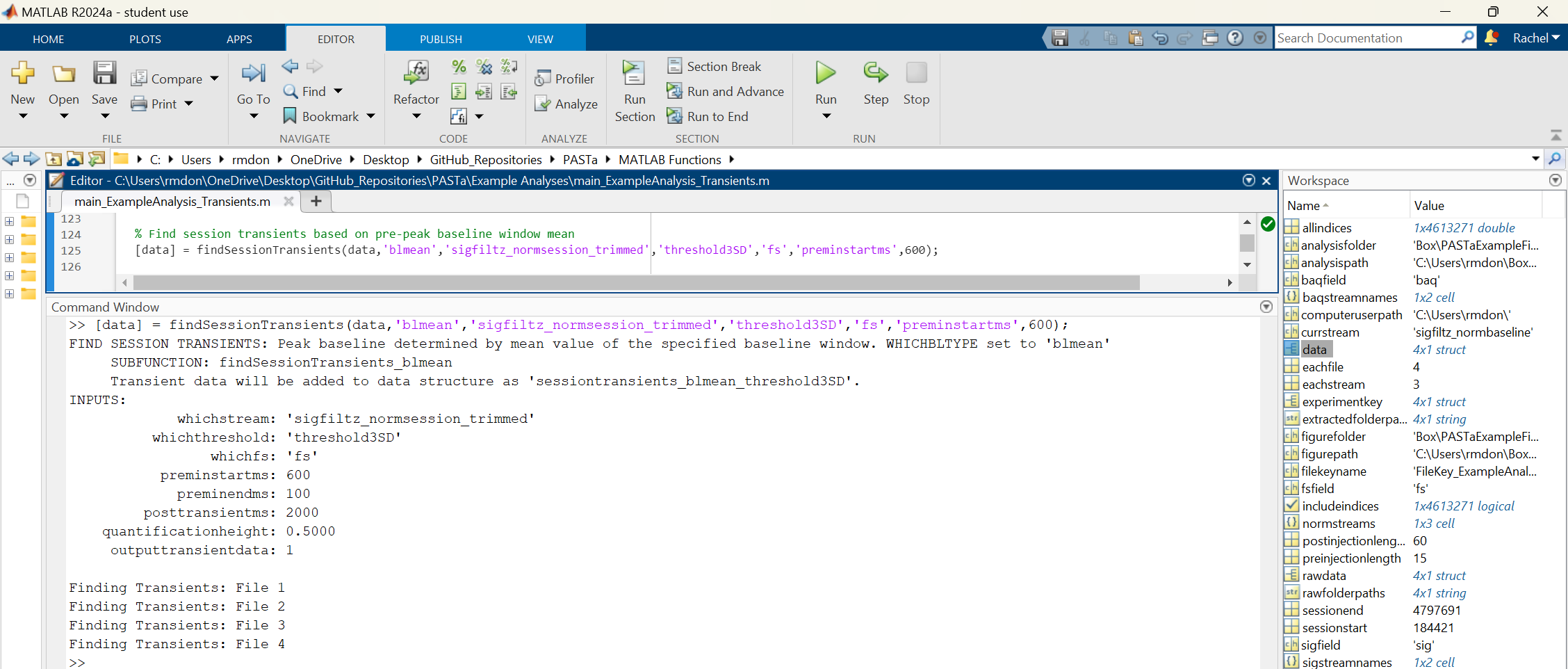Open the Save dropdown arrow
Screen dimensions: 1568x669
tap(104, 116)
